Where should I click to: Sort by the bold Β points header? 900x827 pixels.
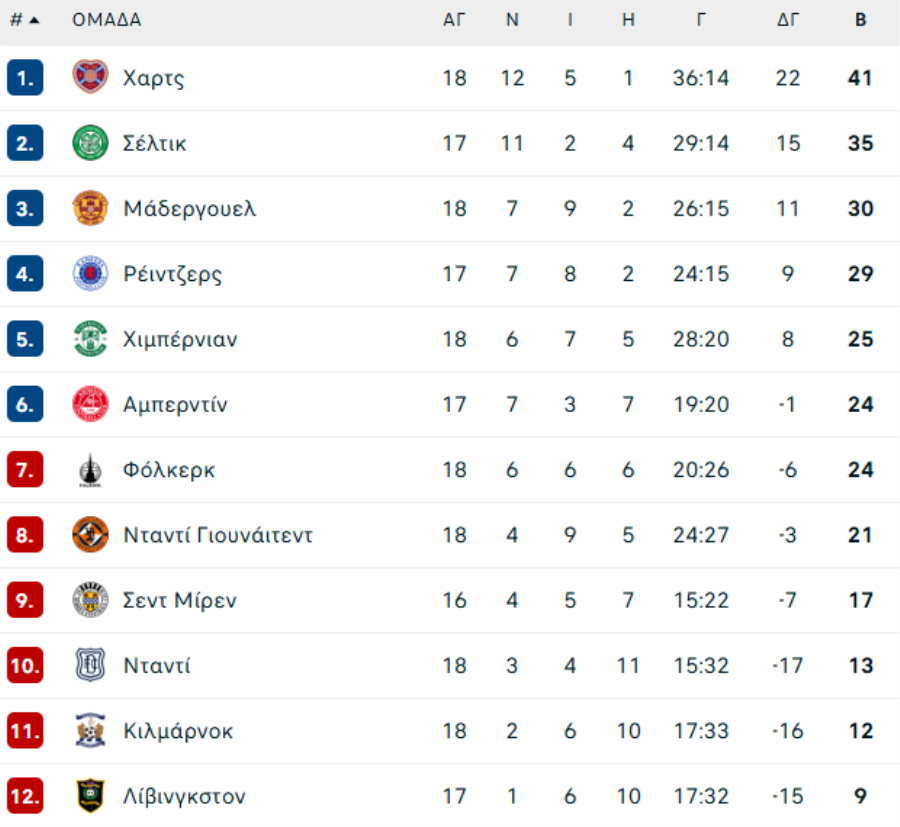(860, 20)
